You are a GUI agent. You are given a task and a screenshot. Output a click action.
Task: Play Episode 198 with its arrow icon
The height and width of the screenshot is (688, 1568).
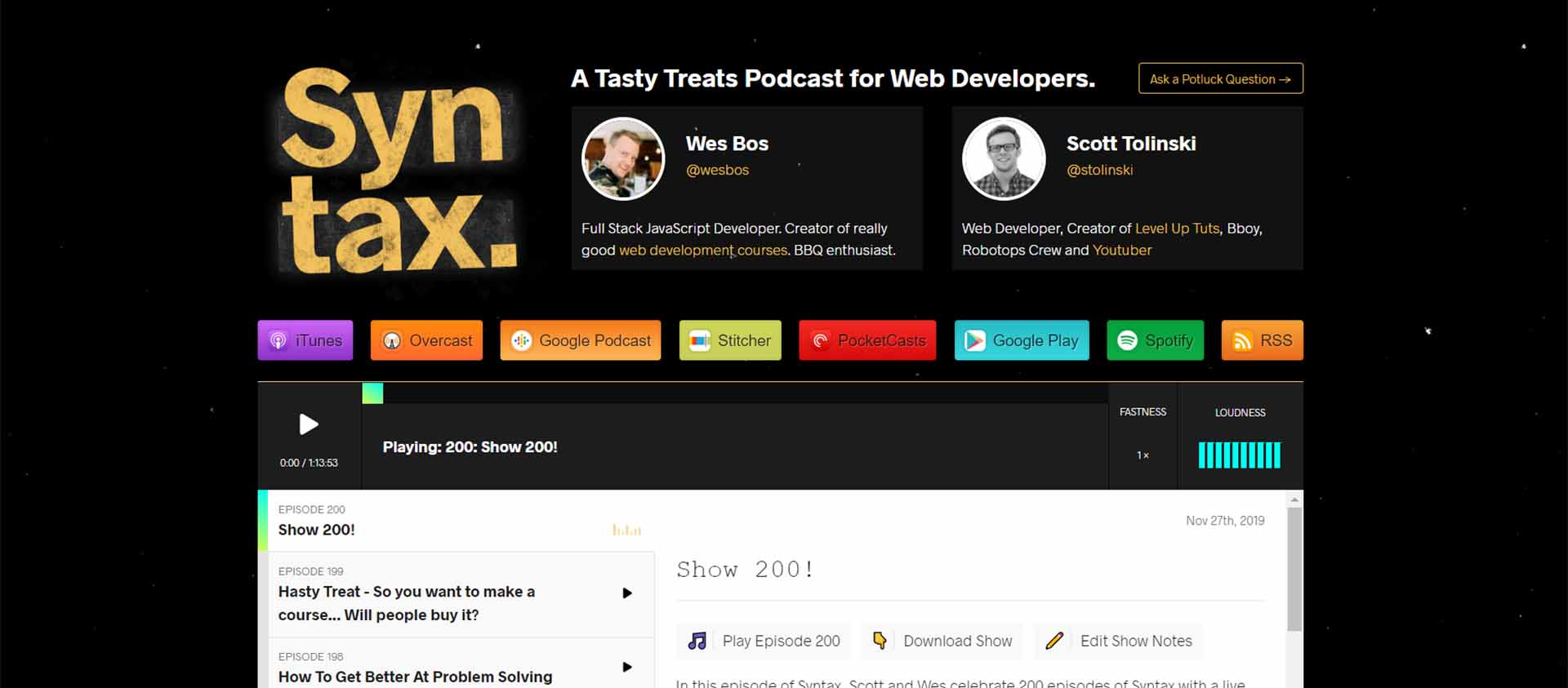pos(627,667)
